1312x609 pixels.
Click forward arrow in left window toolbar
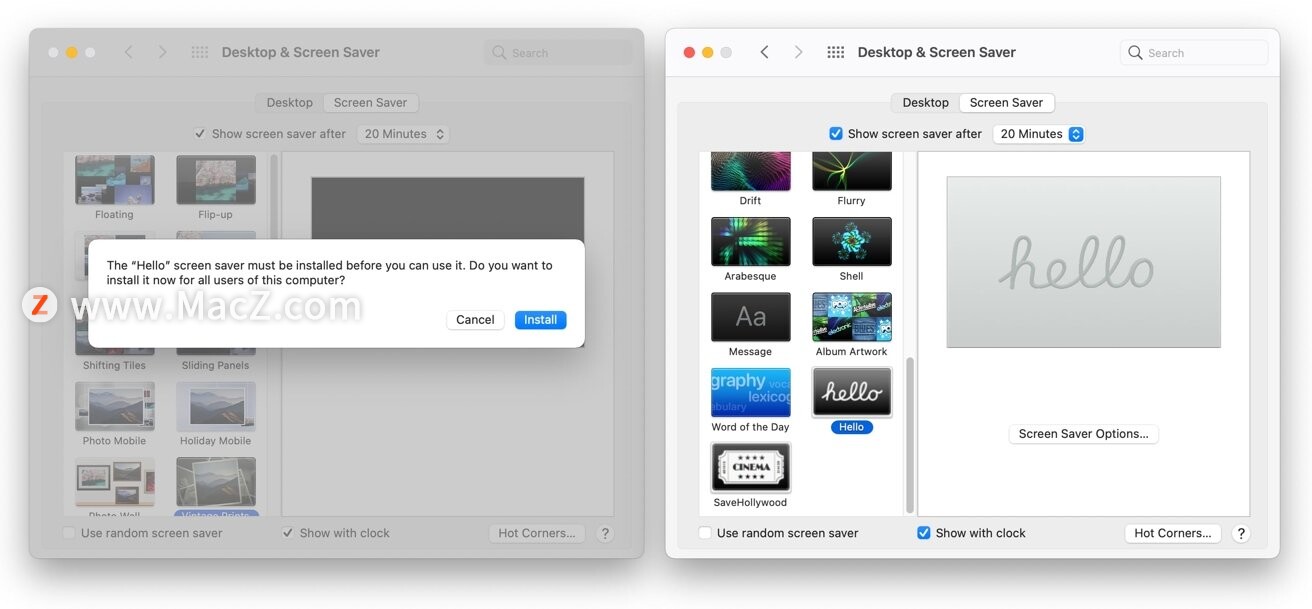point(162,52)
